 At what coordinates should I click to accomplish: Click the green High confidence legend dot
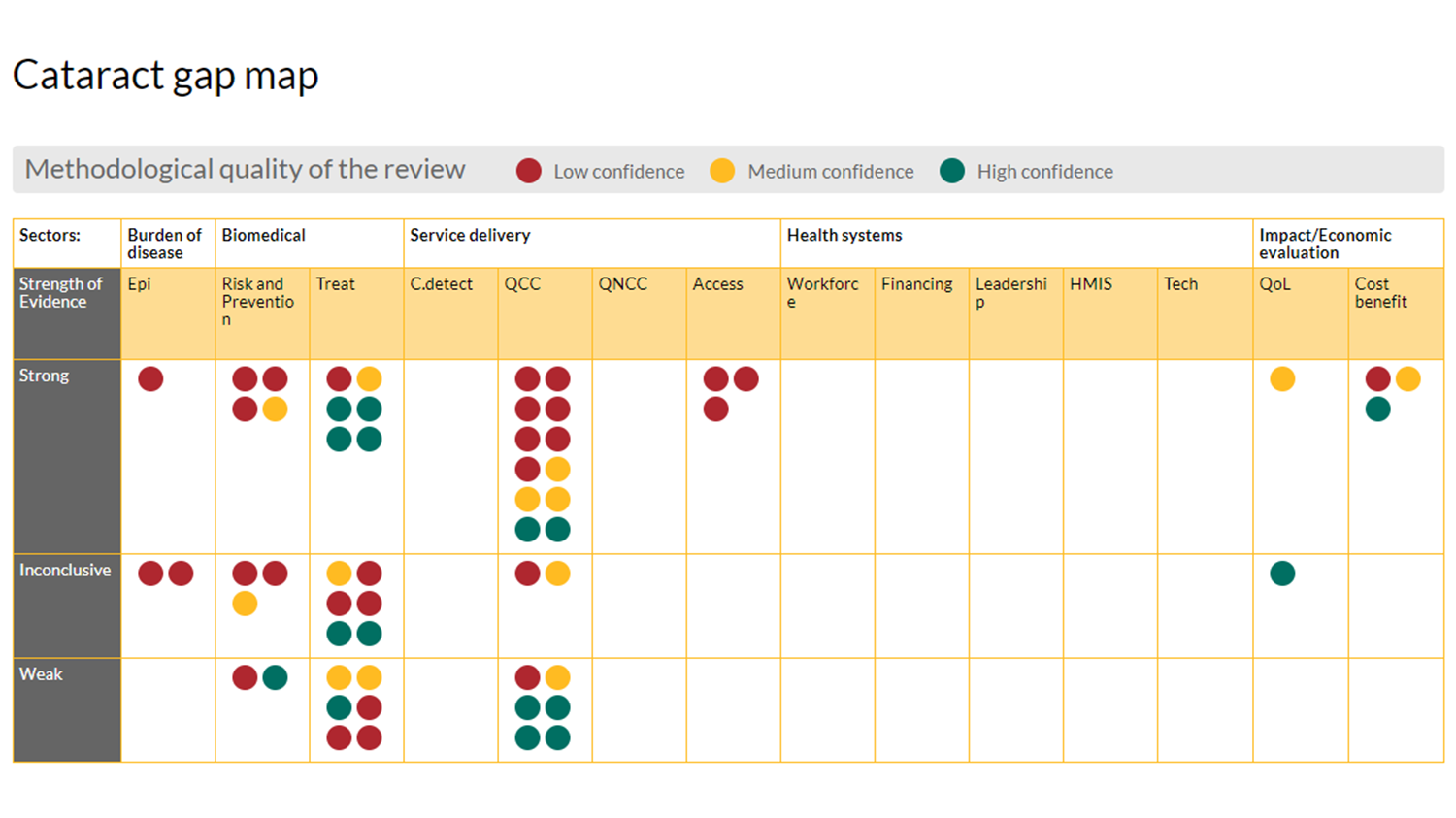point(952,171)
